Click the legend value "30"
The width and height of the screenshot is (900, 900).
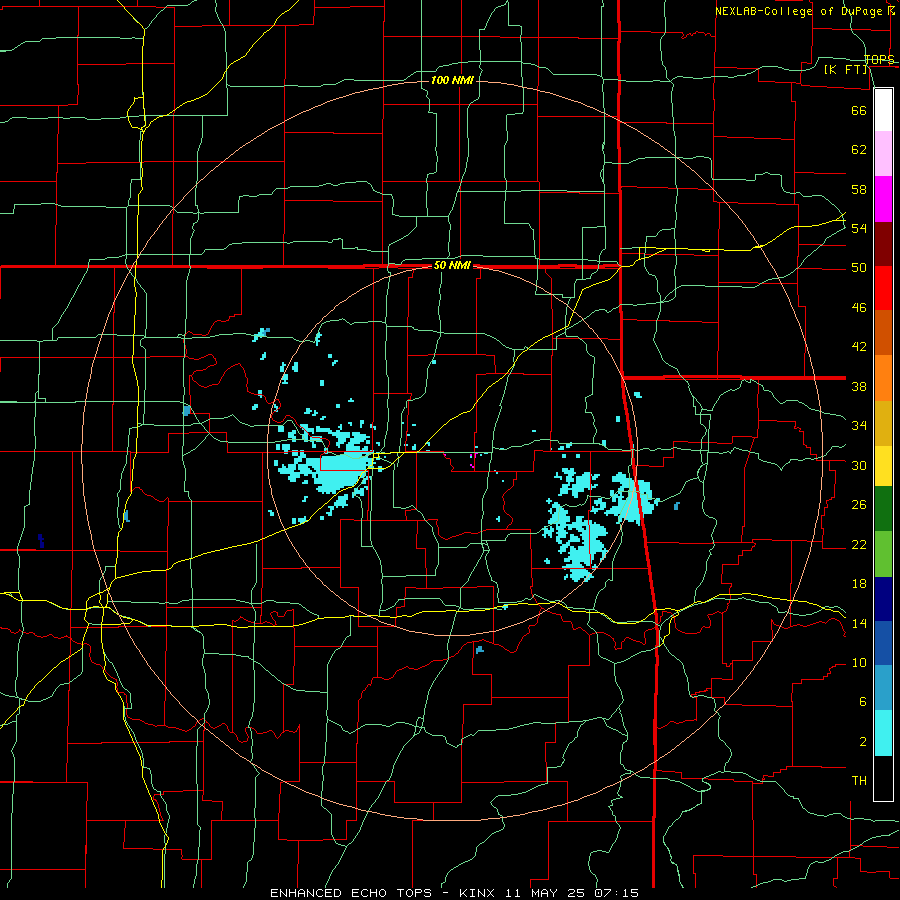point(859,465)
